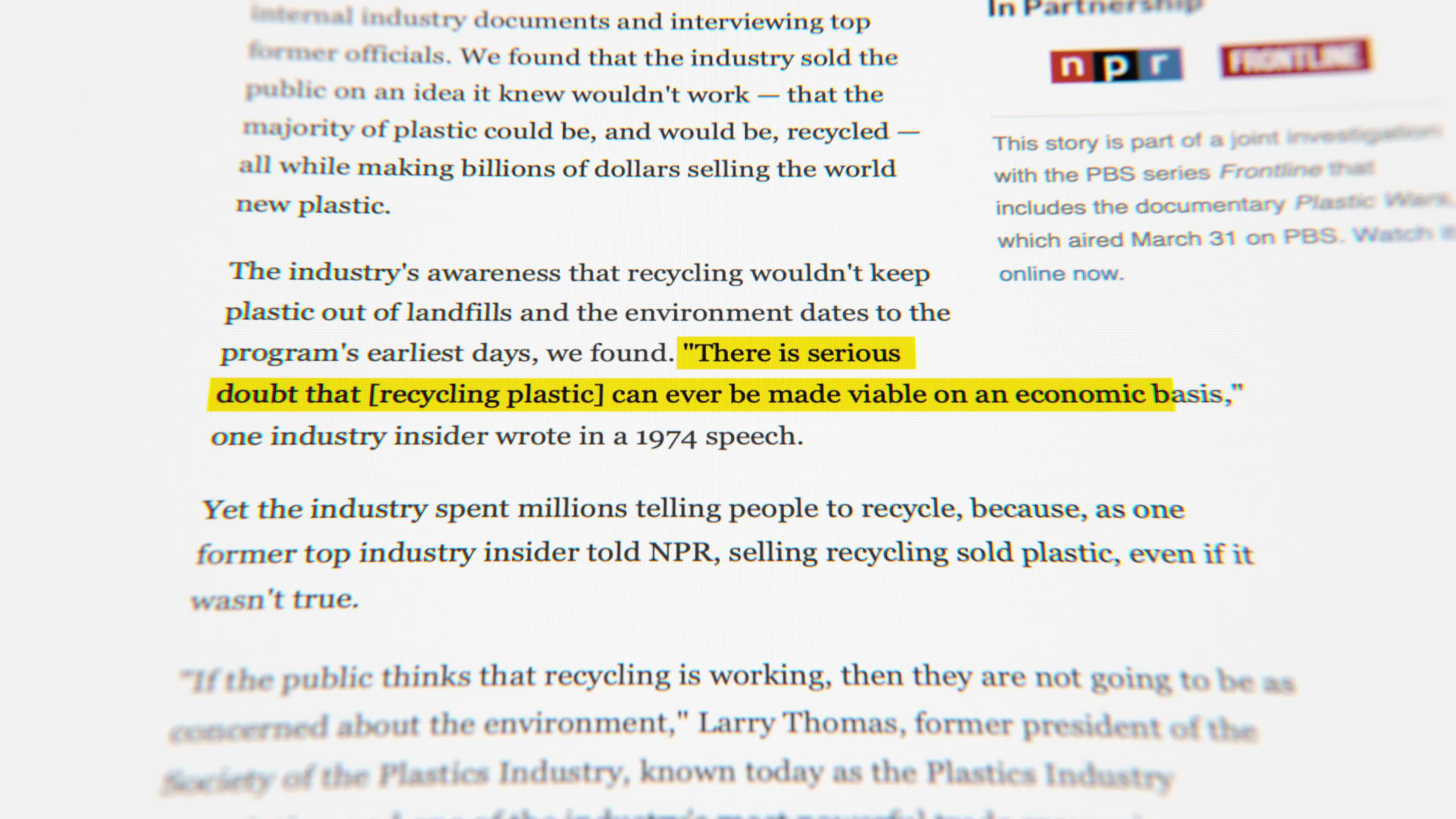Click 'NPR' in the industry insider sentence
Viewport: 1456px width, 819px height.
click(681, 552)
